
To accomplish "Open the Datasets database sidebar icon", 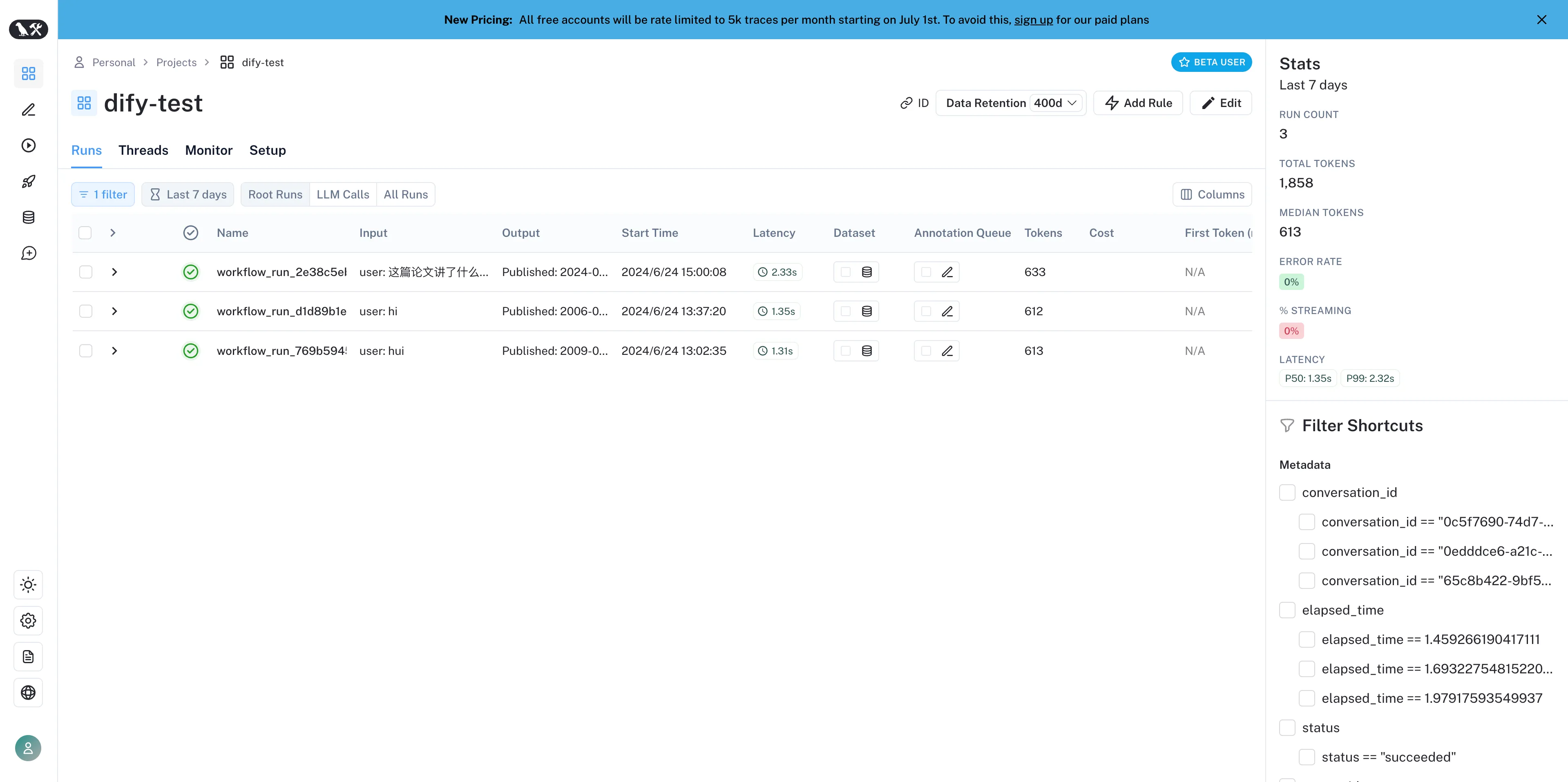I will point(29,217).
